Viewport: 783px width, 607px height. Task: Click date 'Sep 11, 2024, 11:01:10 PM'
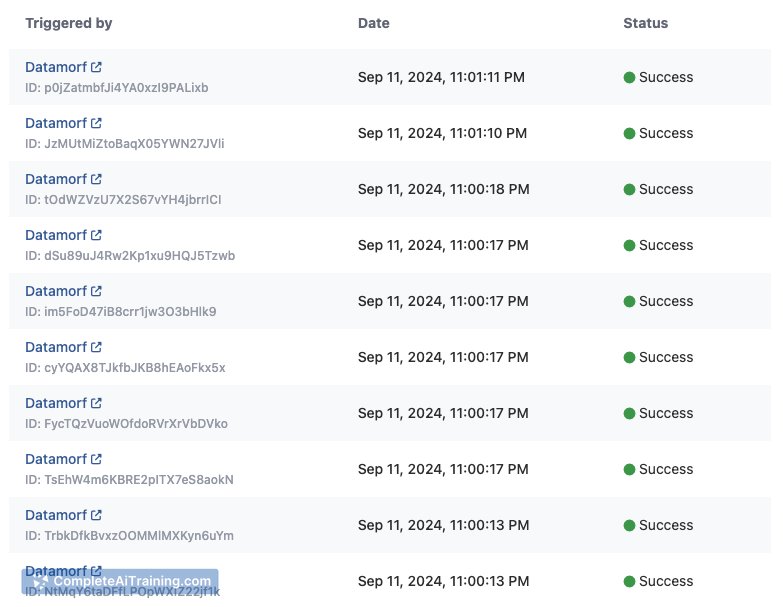coord(442,133)
